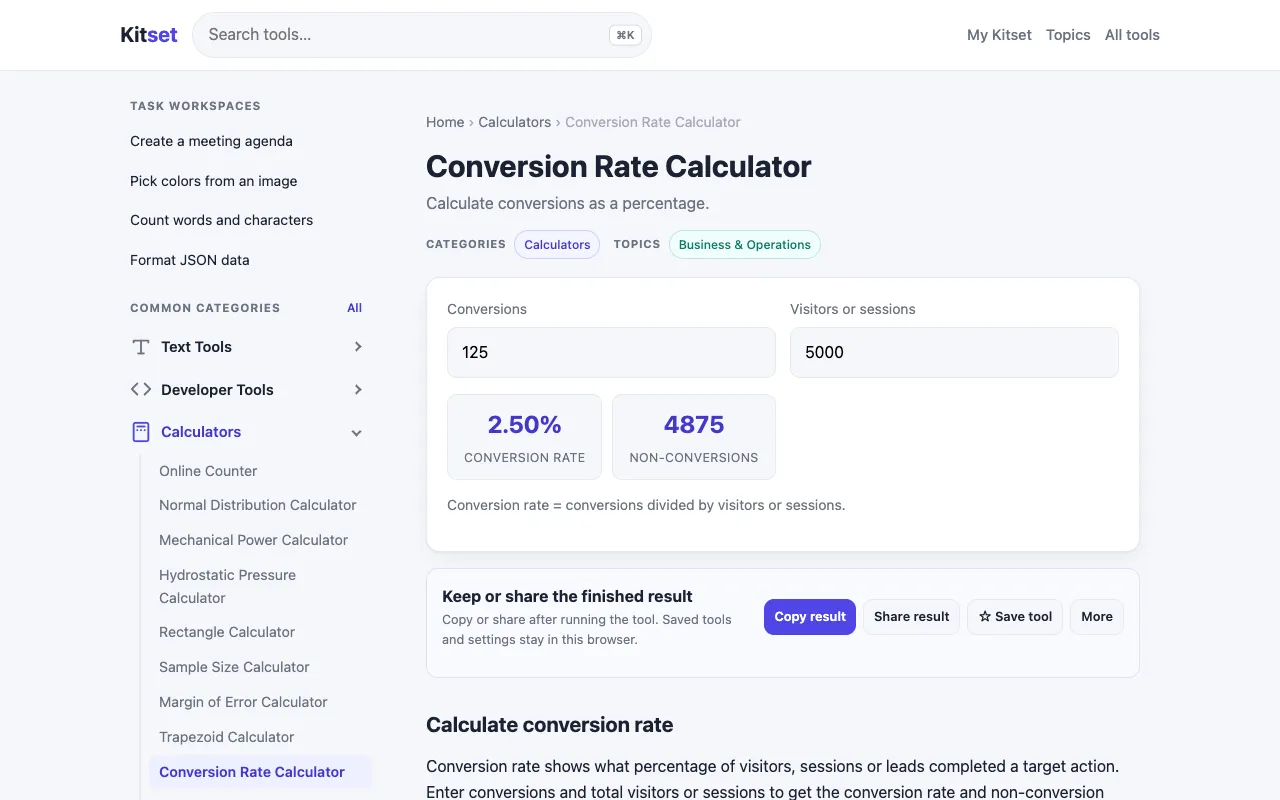The width and height of the screenshot is (1280, 800).
Task: Click the ⌘K shortcut badge
Action: coord(625,35)
